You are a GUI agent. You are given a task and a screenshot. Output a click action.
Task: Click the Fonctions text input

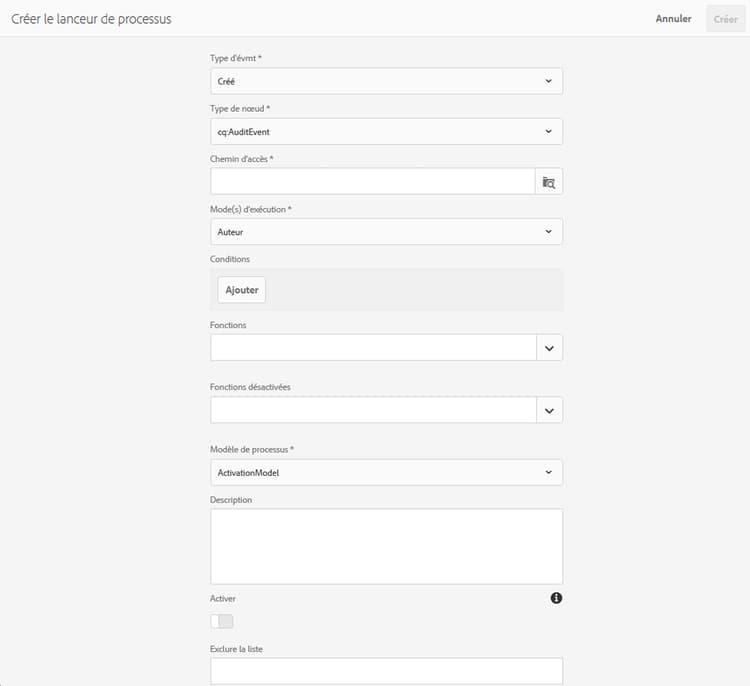click(x=373, y=348)
